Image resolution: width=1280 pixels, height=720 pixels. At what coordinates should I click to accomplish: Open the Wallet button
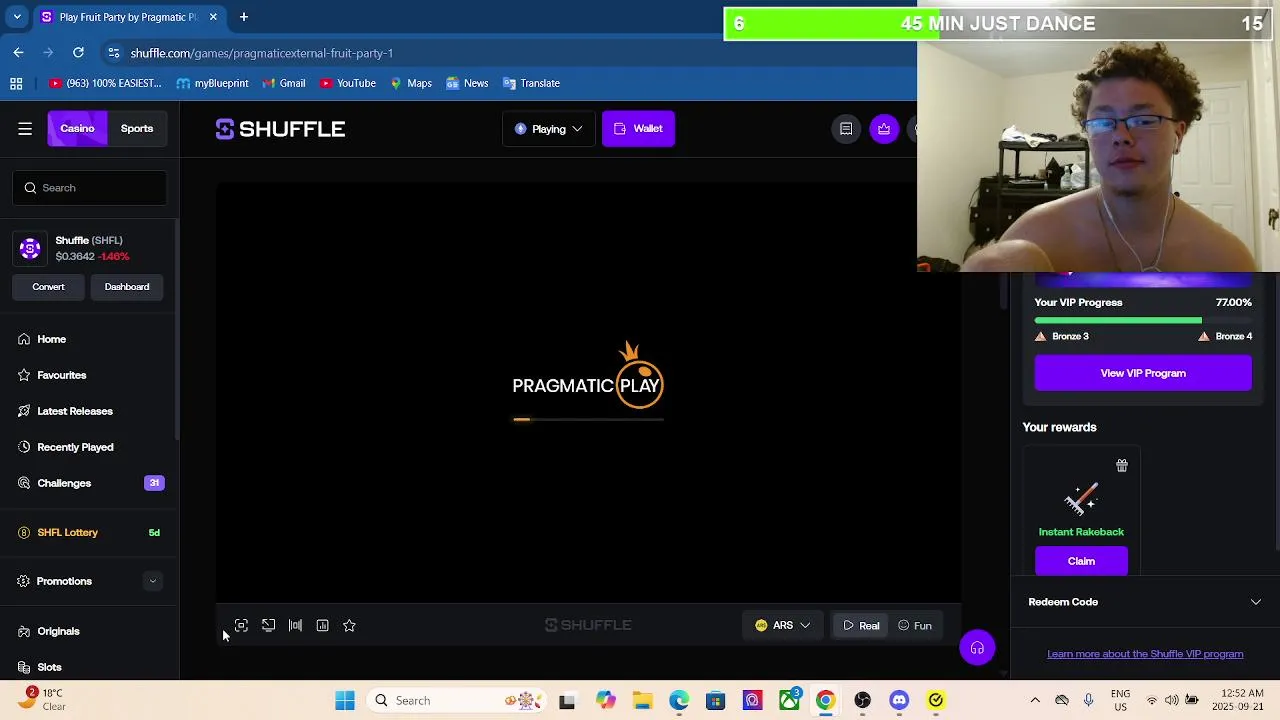pos(638,129)
